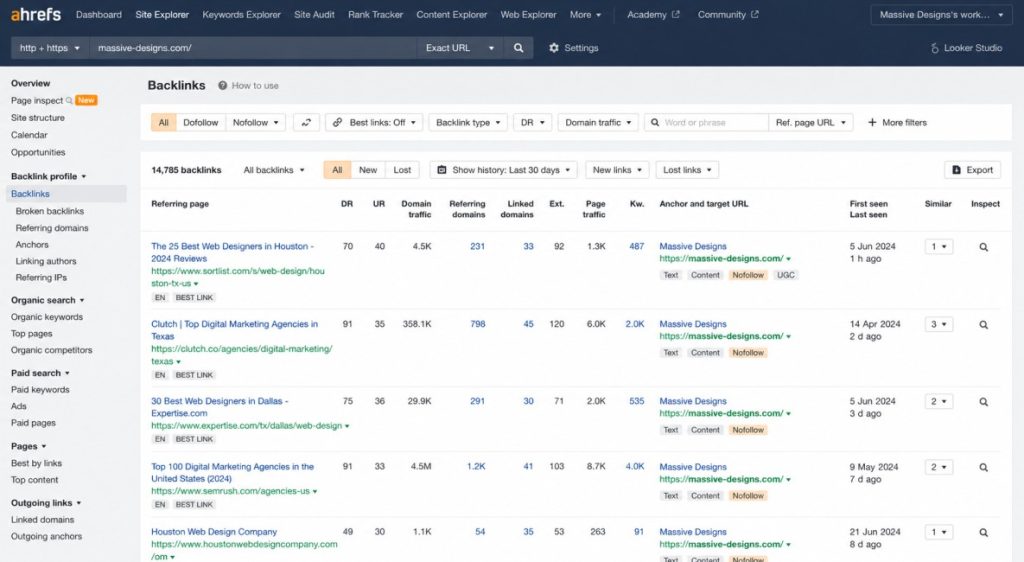This screenshot has height=562, width=1024.
Task: Open the All backlinks dropdown
Action: click(x=274, y=170)
